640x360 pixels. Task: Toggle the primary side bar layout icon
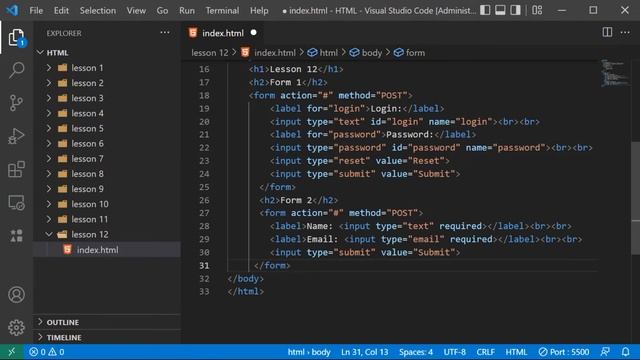point(485,10)
